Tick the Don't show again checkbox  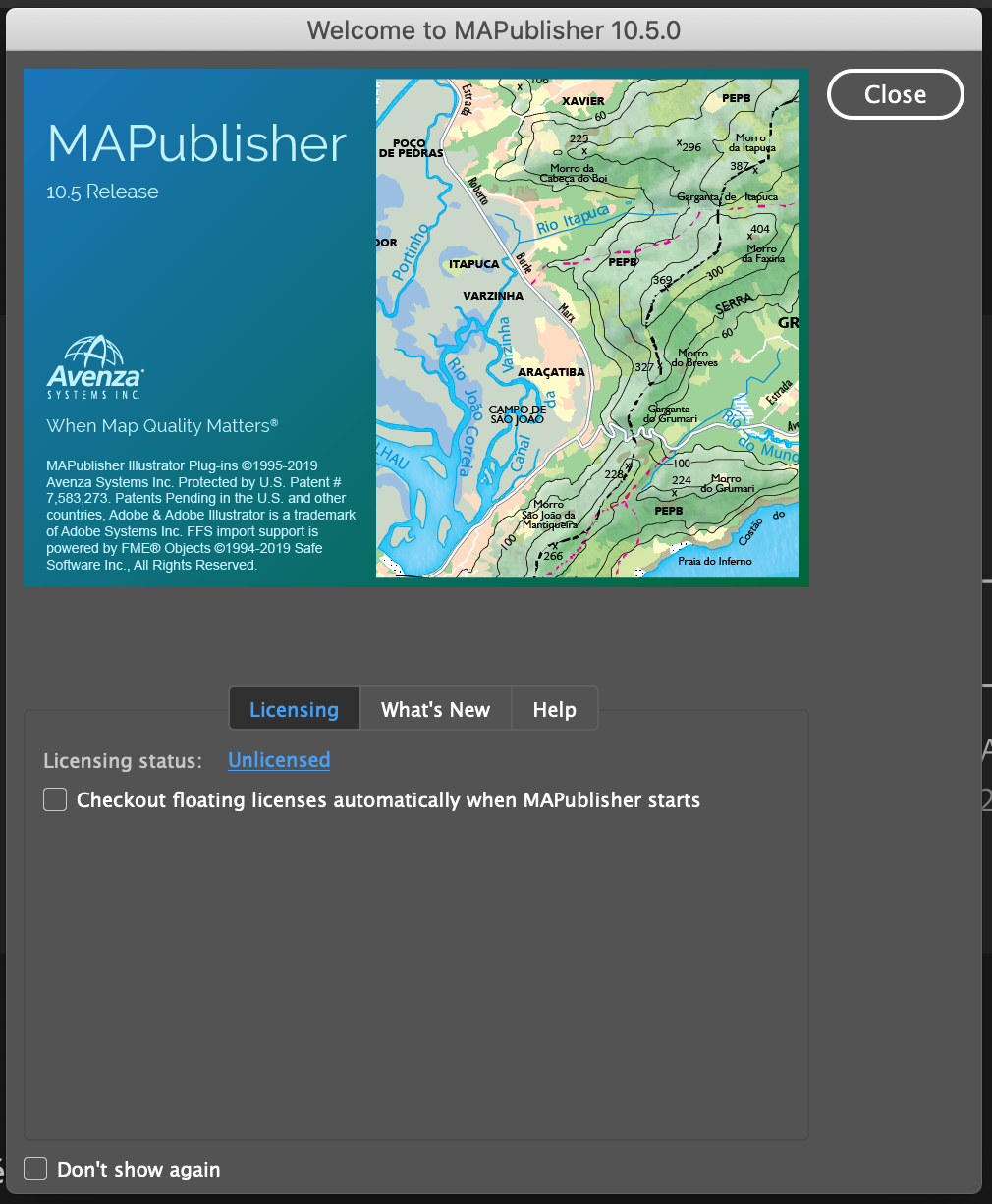tap(35, 1169)
